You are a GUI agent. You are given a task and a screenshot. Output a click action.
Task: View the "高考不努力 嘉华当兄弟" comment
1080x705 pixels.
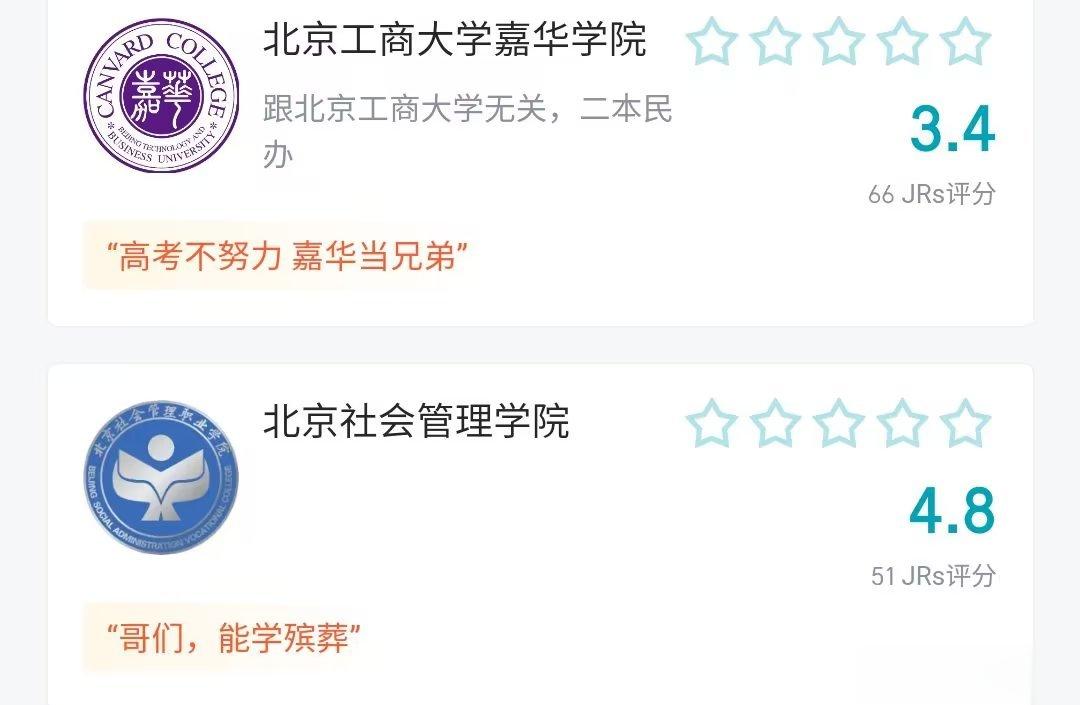[287, 256]
